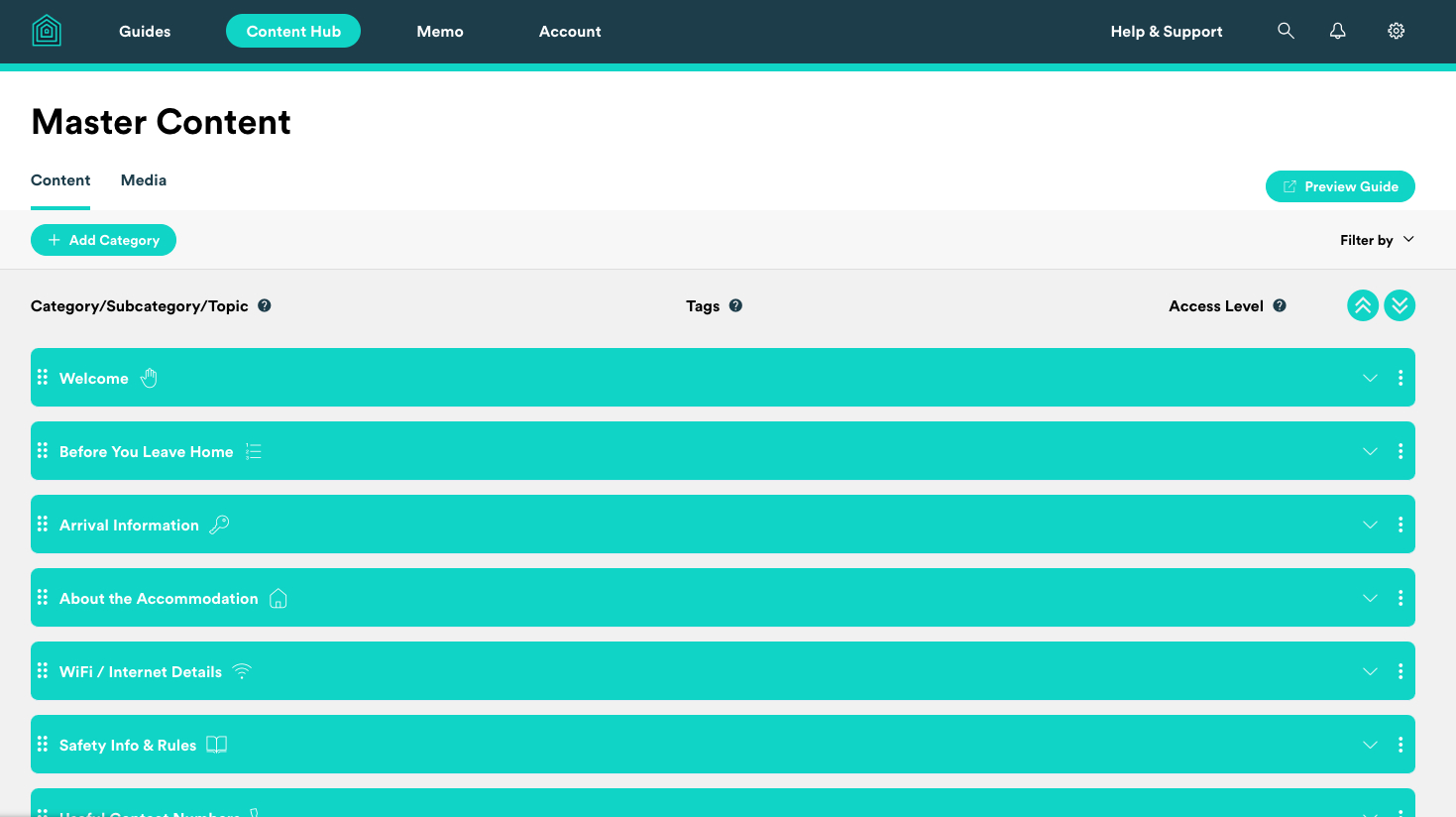
Task: Expand the Arrival Information category
Action: (x=1370, y=525)
